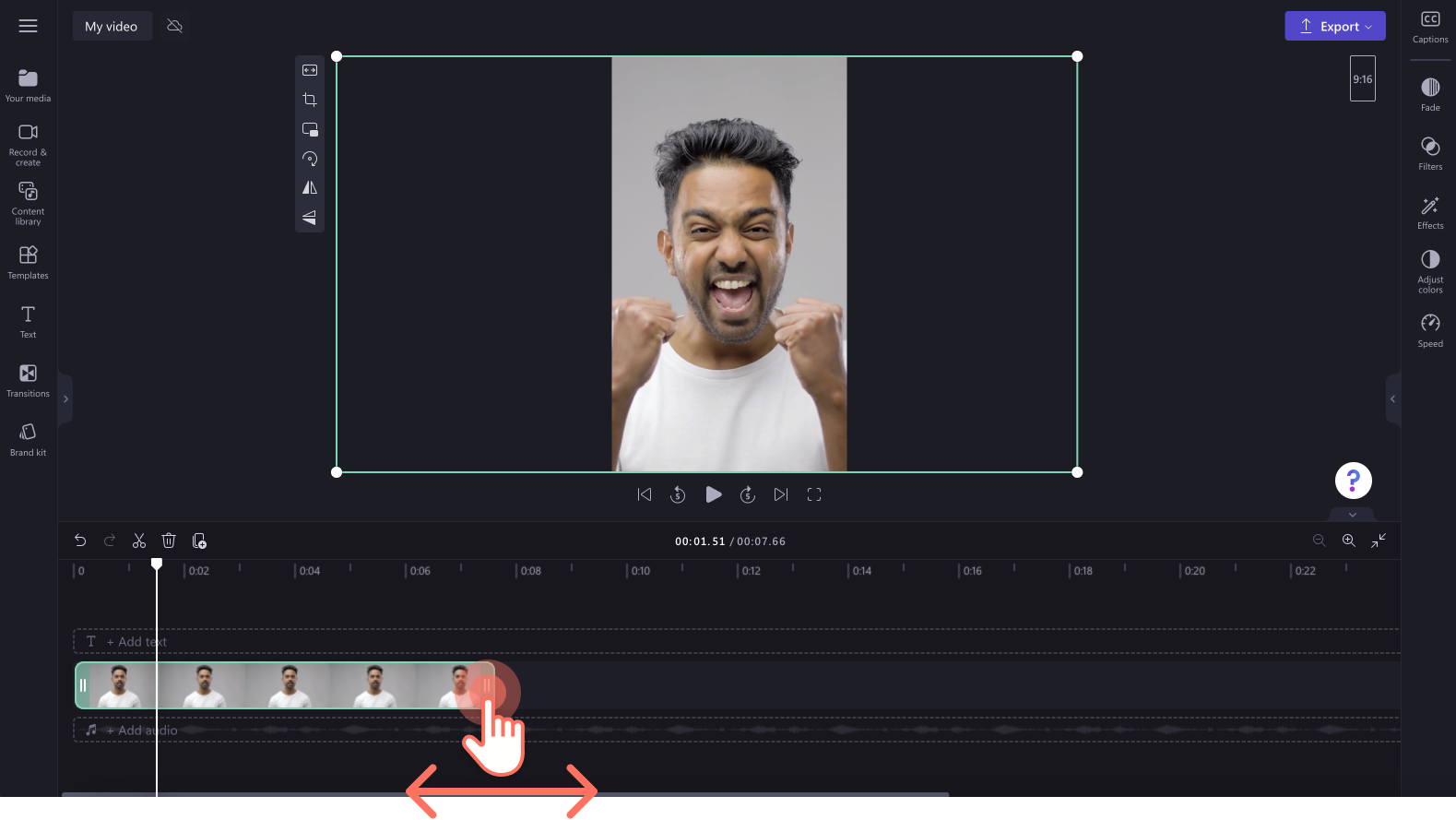The image size is (1456, 820).
Task: Click the clip's left trim handle
Action: (x=83, y=685)
